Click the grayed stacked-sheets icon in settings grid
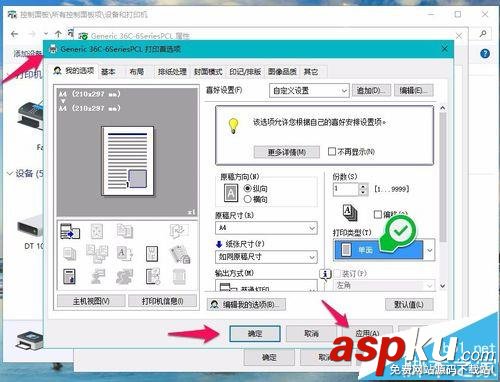Screen dimensions: 500x382 click(69, 254)
